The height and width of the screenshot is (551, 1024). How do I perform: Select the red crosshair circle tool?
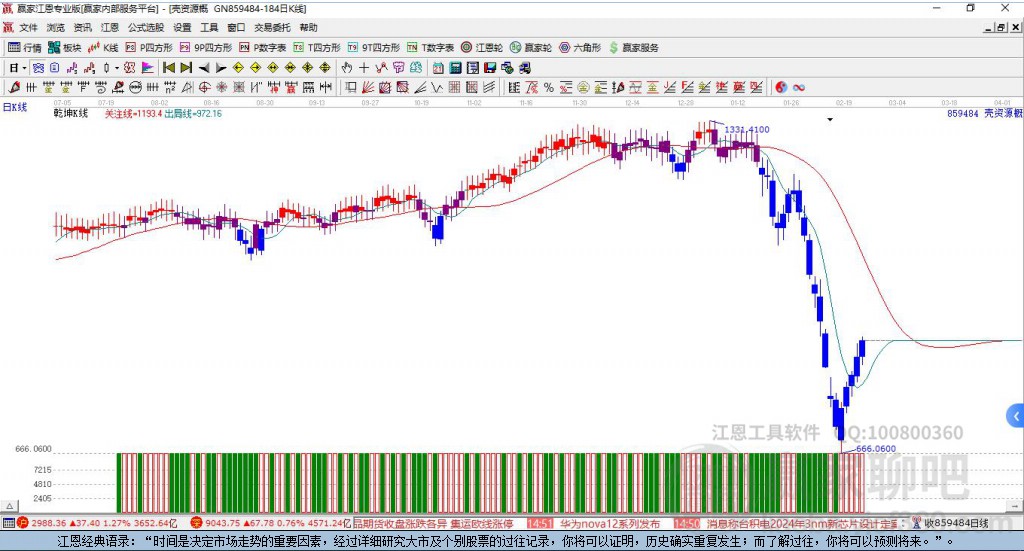tap(204, 87)
